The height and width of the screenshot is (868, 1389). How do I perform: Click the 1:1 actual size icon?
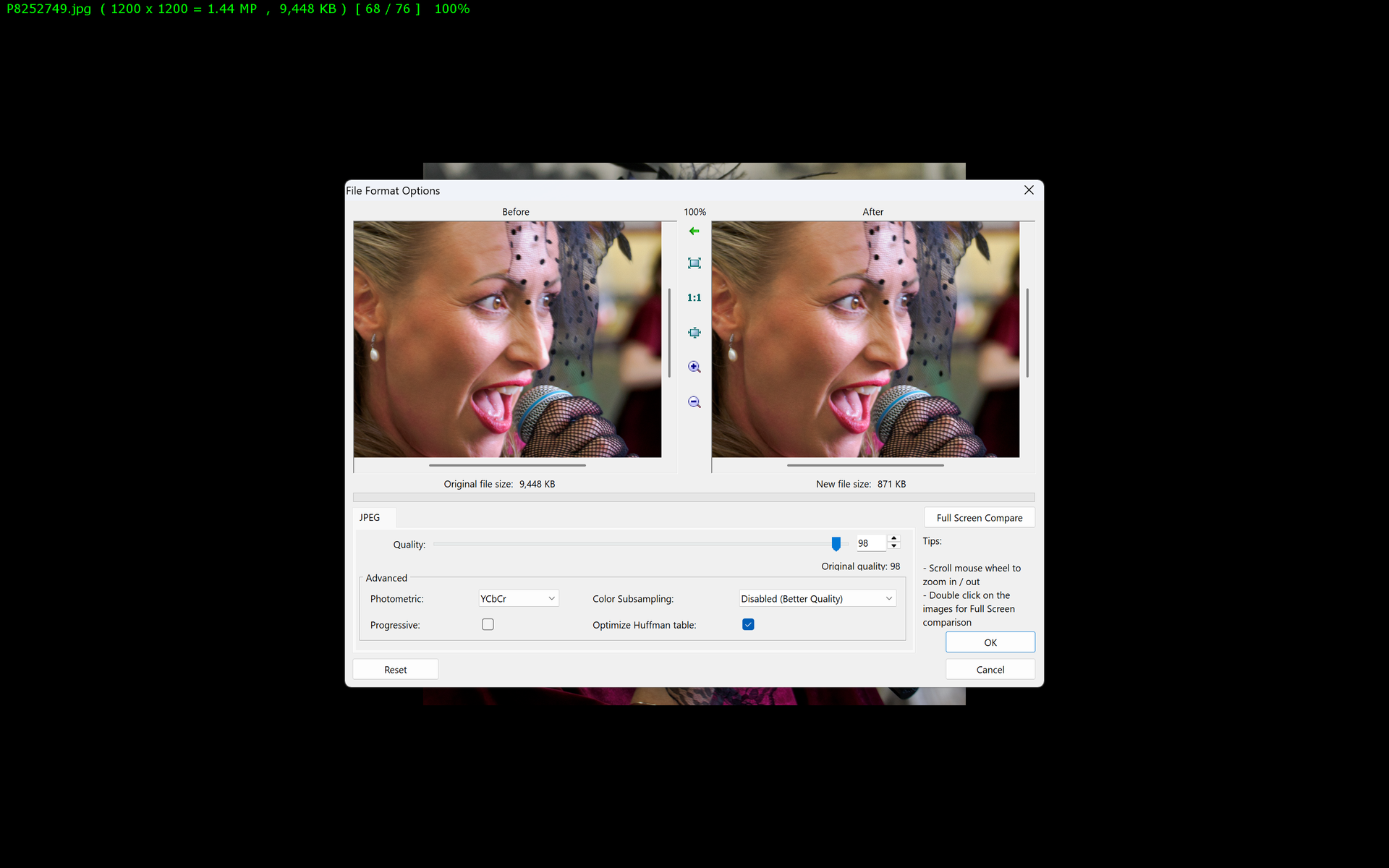pos(694,297)
